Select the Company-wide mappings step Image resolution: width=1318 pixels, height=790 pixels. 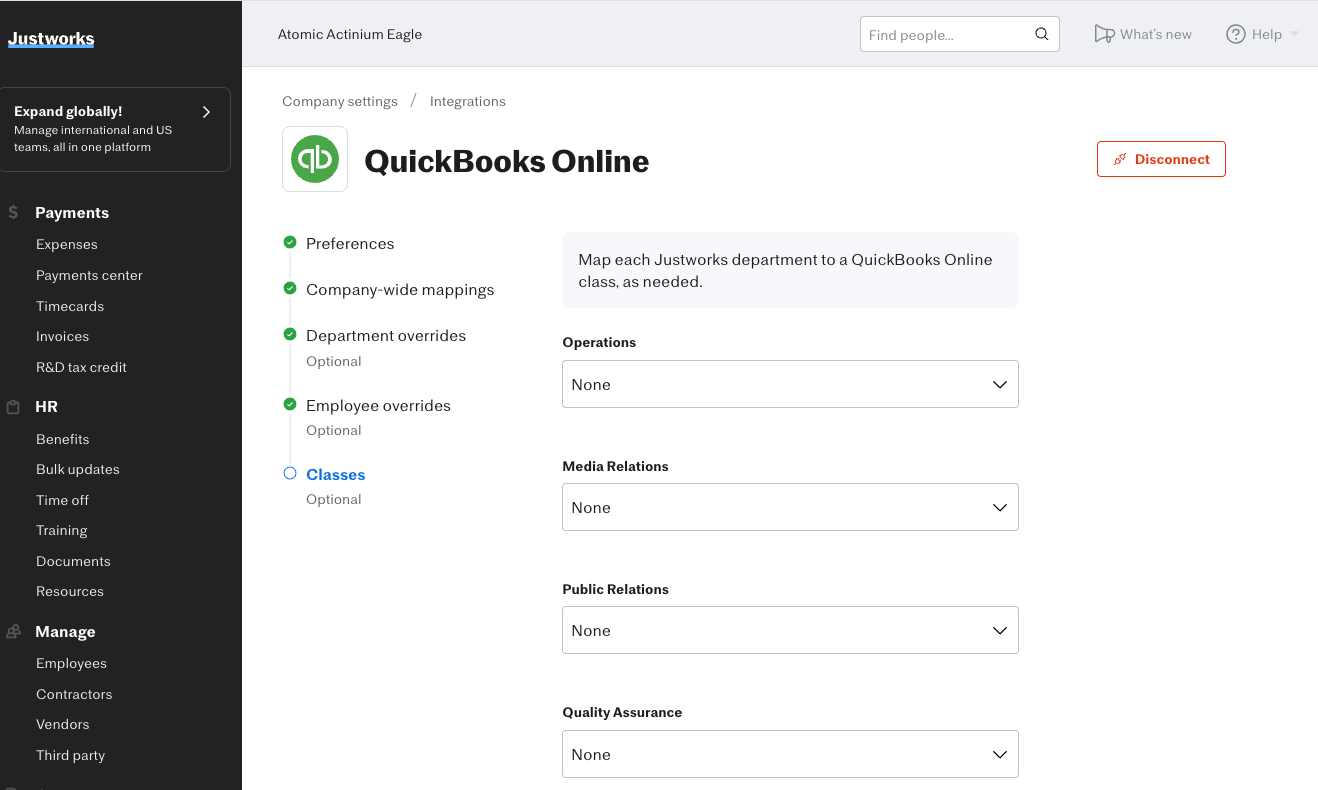pos(400,289)
